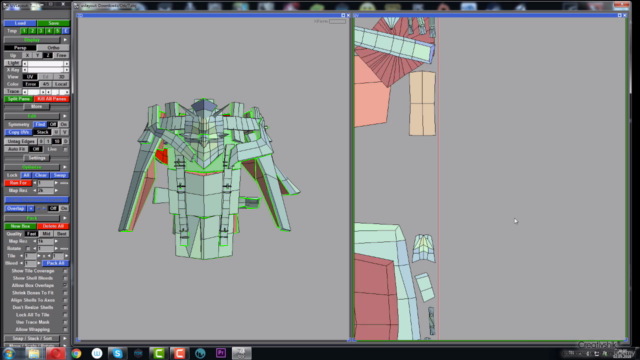Screen dimensions: 640x360
Task: Click the Load button
Action: 20,23
